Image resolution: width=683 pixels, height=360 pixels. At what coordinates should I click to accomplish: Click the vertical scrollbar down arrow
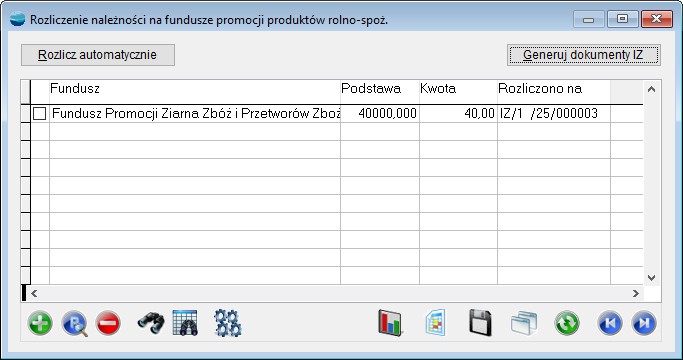point(652,278)
